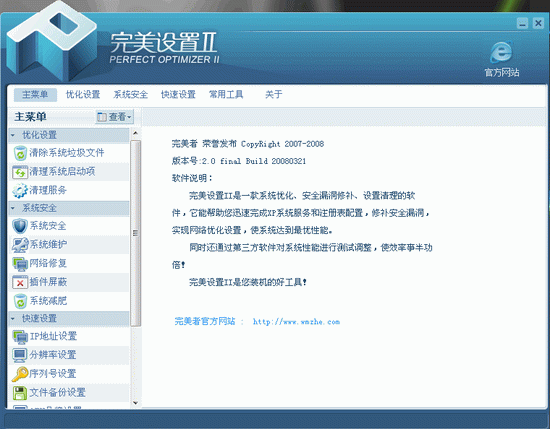
Task: Select IP地址设置 in the sidebar
Action: (69, 336)
